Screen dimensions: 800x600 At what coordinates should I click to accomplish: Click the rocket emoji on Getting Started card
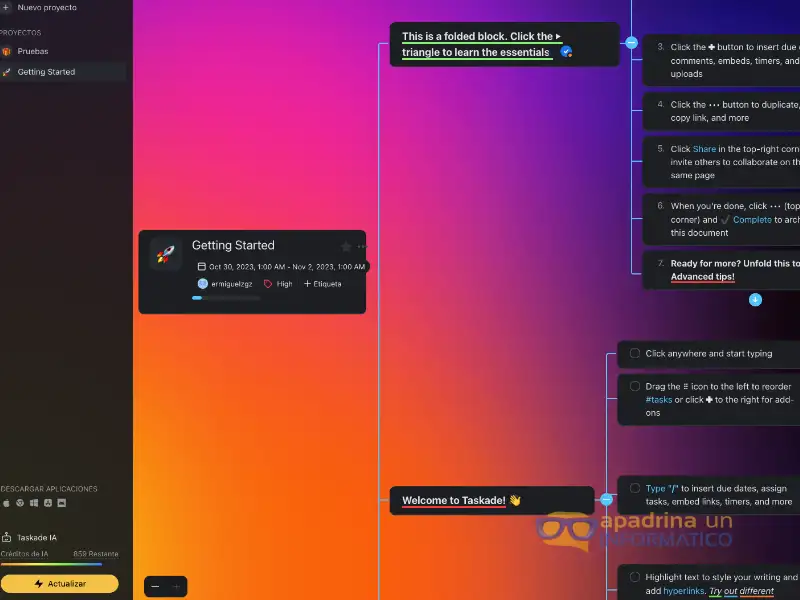tap(165, 254)
